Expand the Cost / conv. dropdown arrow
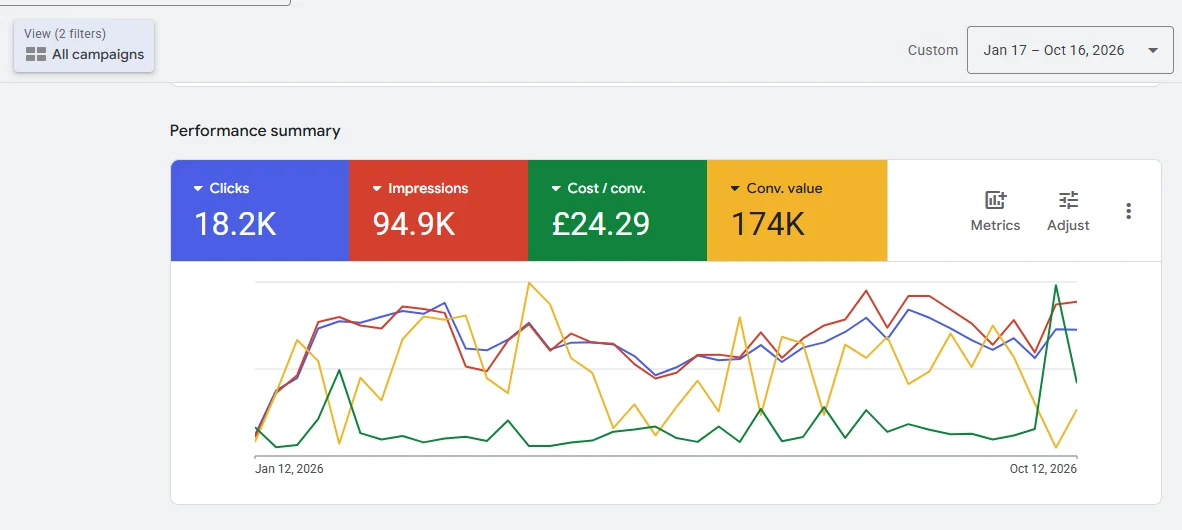 (556, 188)
